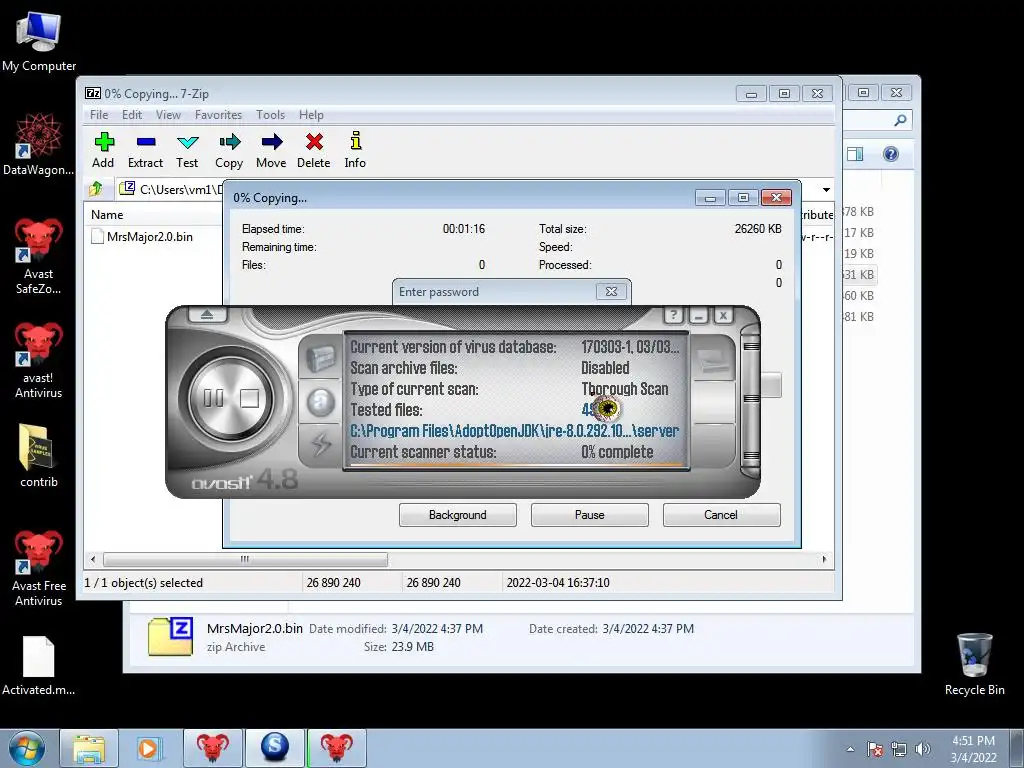The width and height of the screenshot is (1024, 768).
Task: Click the Copy toolbar icon in 7-Zip
Action: click(229, 150)
